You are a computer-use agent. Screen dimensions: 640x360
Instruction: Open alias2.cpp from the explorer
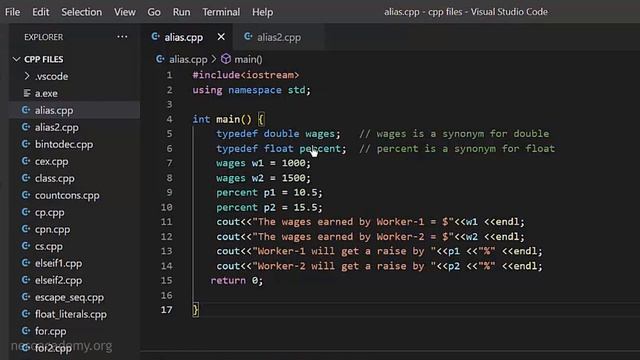point(57,127)
